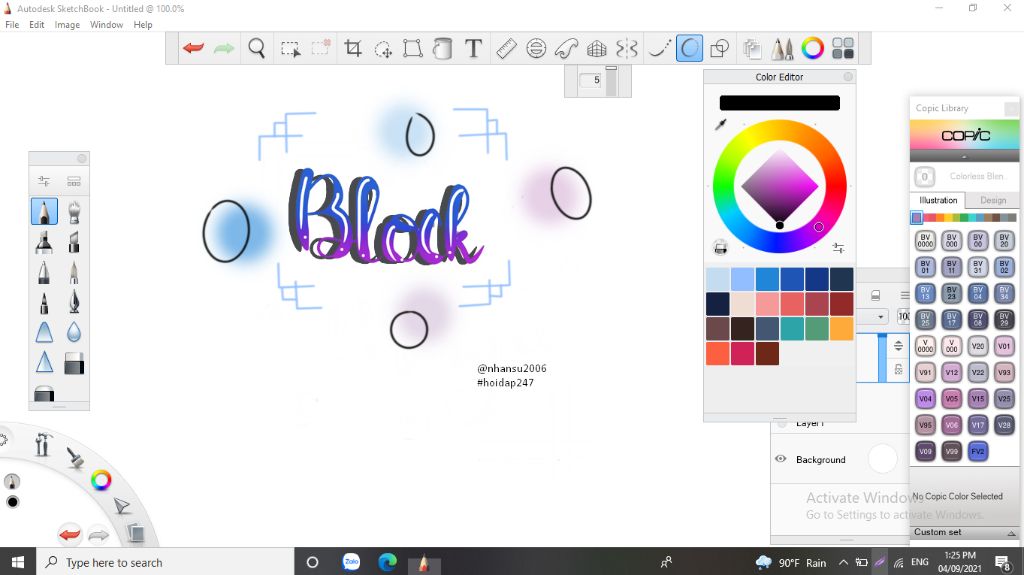
Task: Open the Brush Palette from toolbar
Action: 782,48
